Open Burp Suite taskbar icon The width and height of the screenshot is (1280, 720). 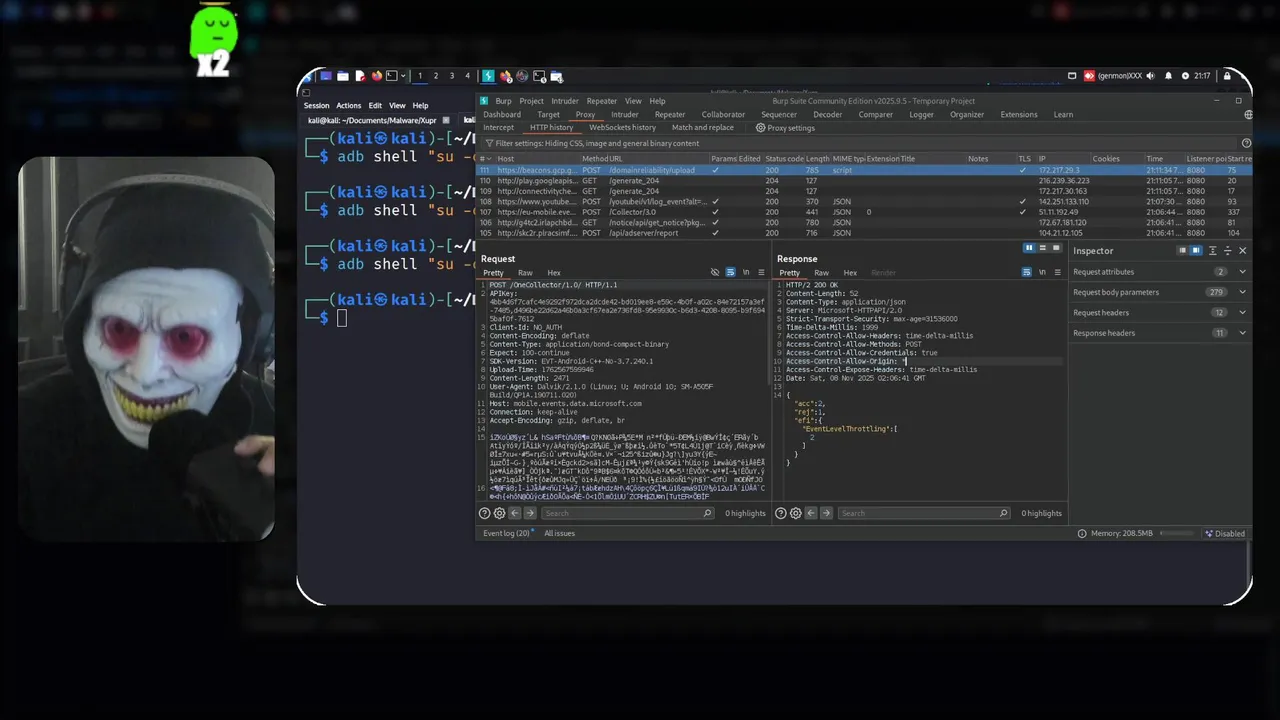click(488, 76)
